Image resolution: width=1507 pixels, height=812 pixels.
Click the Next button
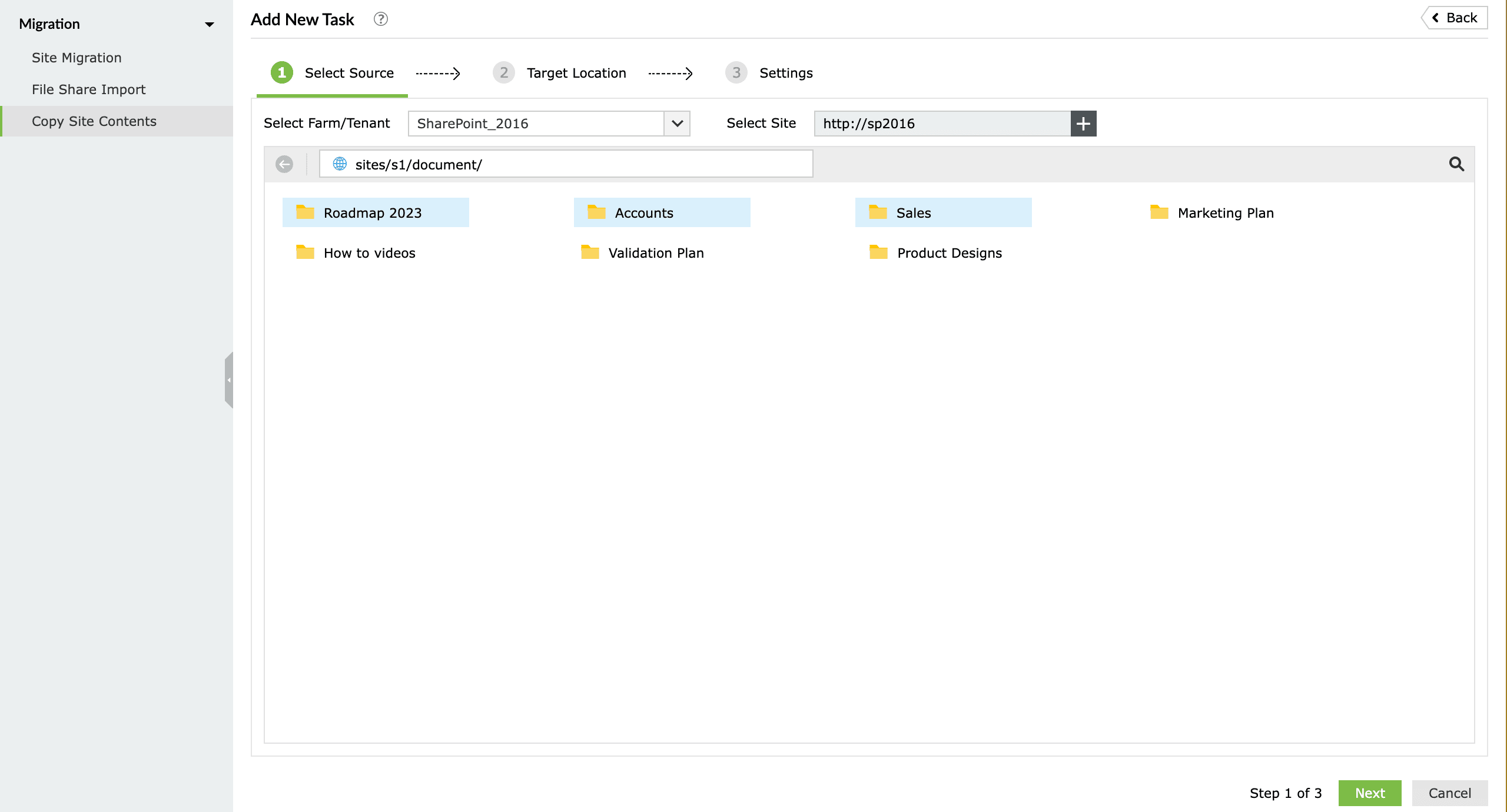click(1370, 793)
